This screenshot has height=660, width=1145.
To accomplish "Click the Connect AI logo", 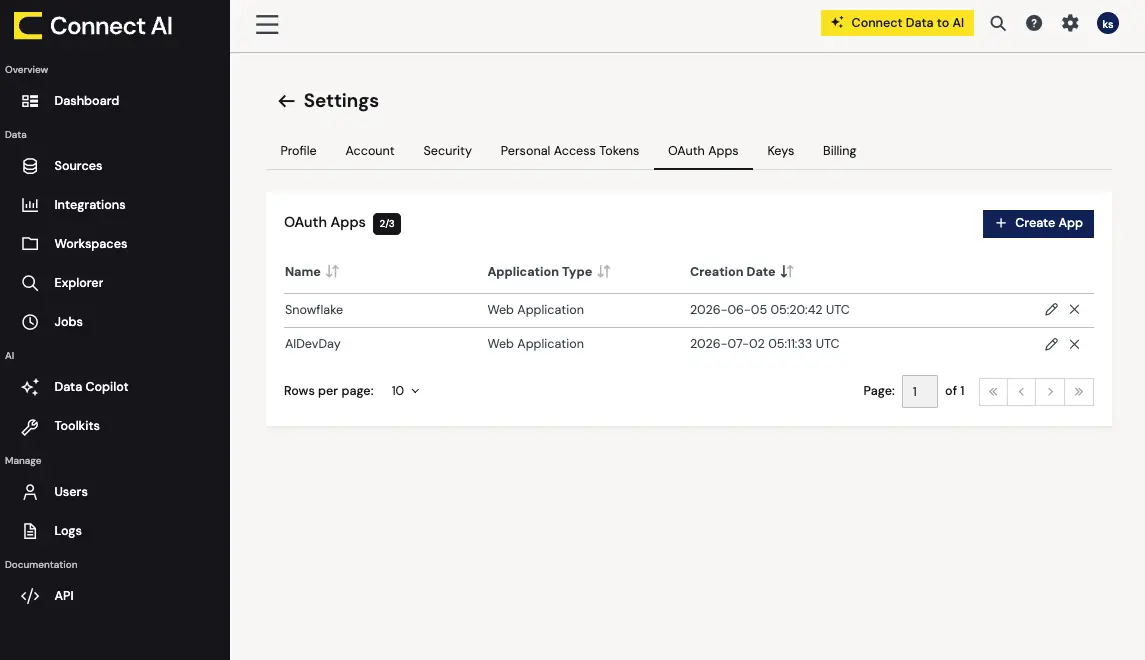I will [x=93, y=26].
